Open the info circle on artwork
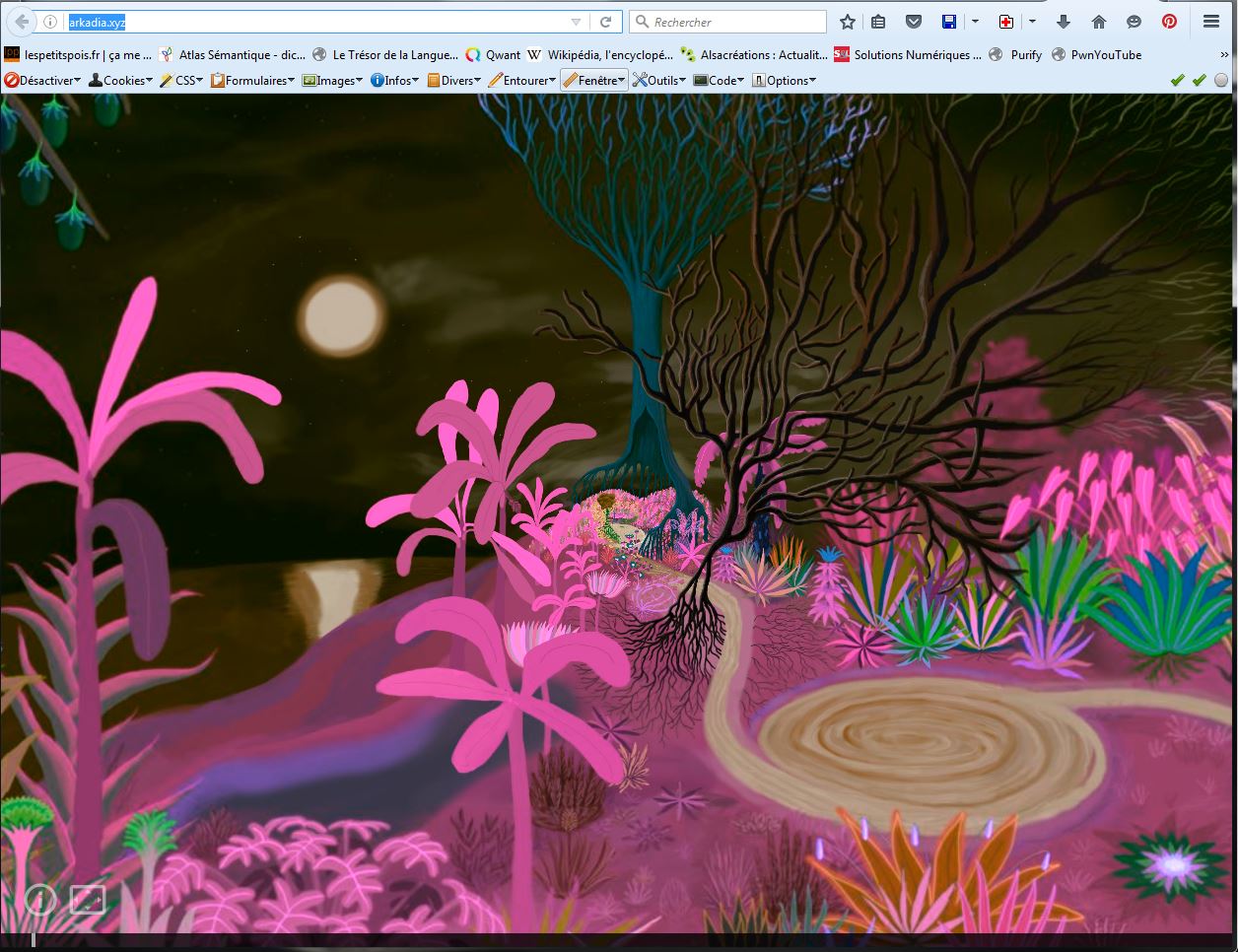Screen dimensions: 1238x952 pyautogui.click(x=40, y=899)
